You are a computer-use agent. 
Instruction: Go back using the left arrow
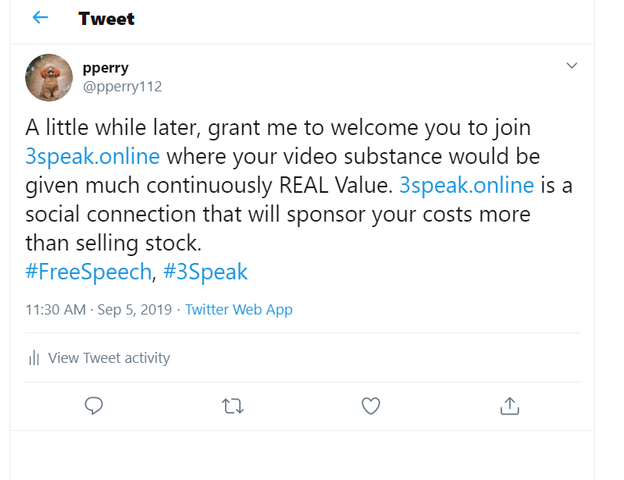pos(40,18)
